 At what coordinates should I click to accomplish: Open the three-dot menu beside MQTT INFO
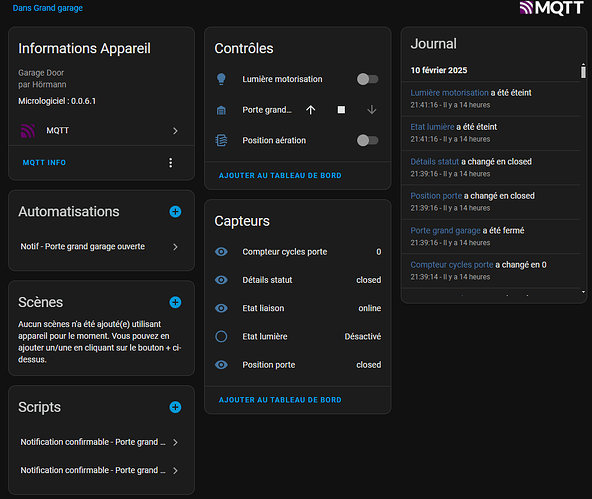171,163
